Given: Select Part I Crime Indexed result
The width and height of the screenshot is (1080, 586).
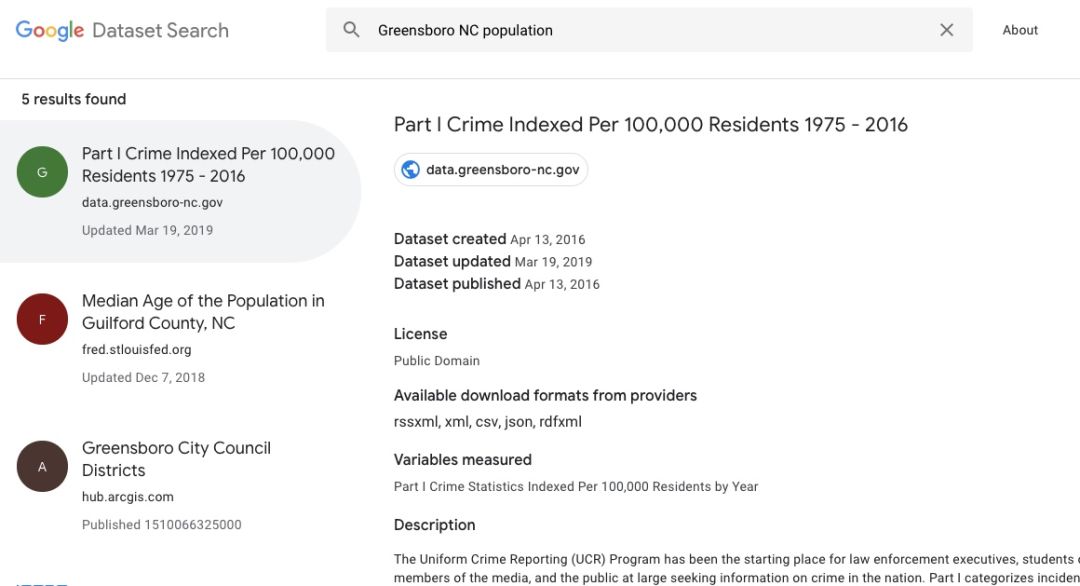Looking at the screenshot, I should (x=208, y=164).
